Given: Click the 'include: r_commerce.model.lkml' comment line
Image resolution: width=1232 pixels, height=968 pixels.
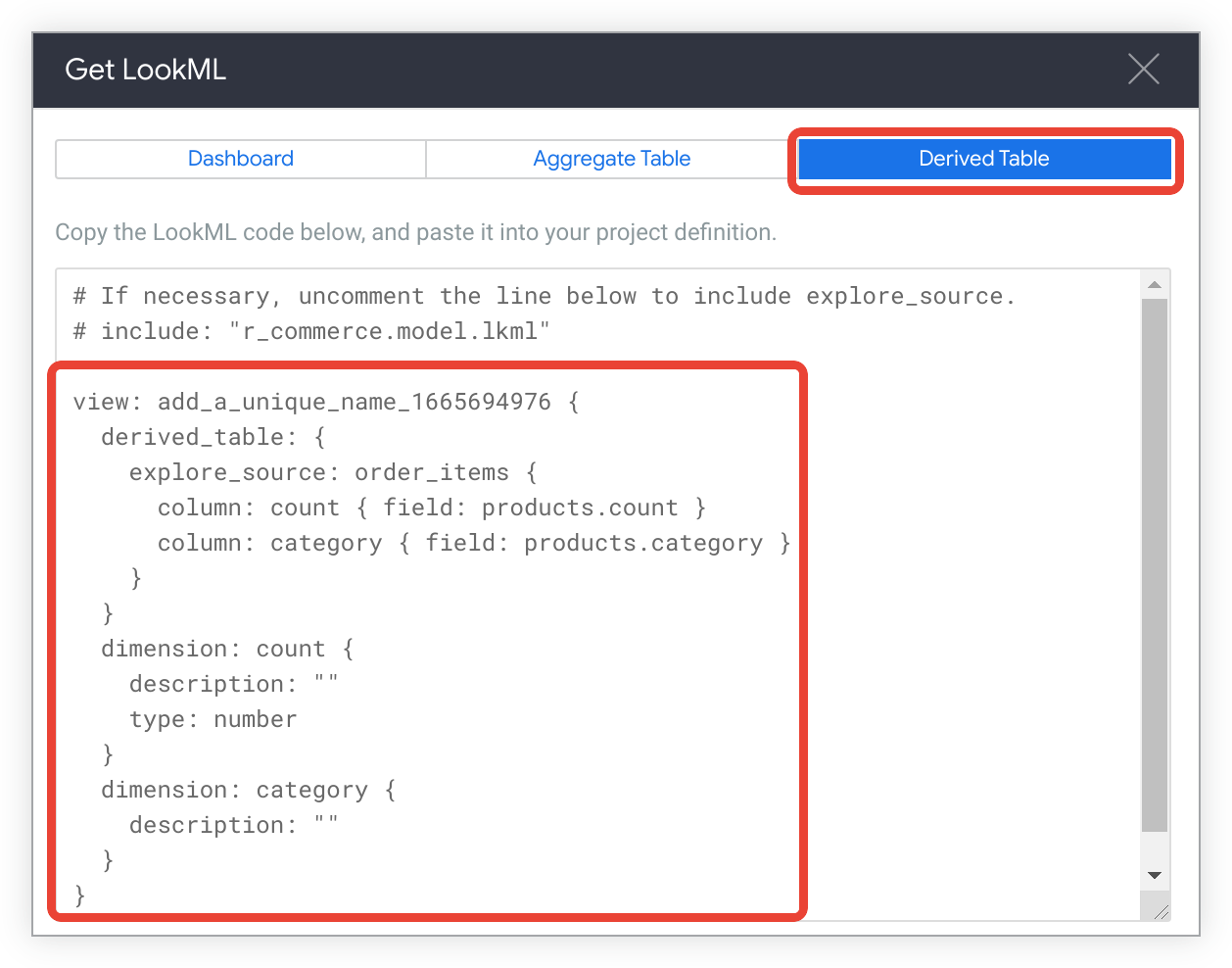Looking at the screenshot, I should coord(311,331).
